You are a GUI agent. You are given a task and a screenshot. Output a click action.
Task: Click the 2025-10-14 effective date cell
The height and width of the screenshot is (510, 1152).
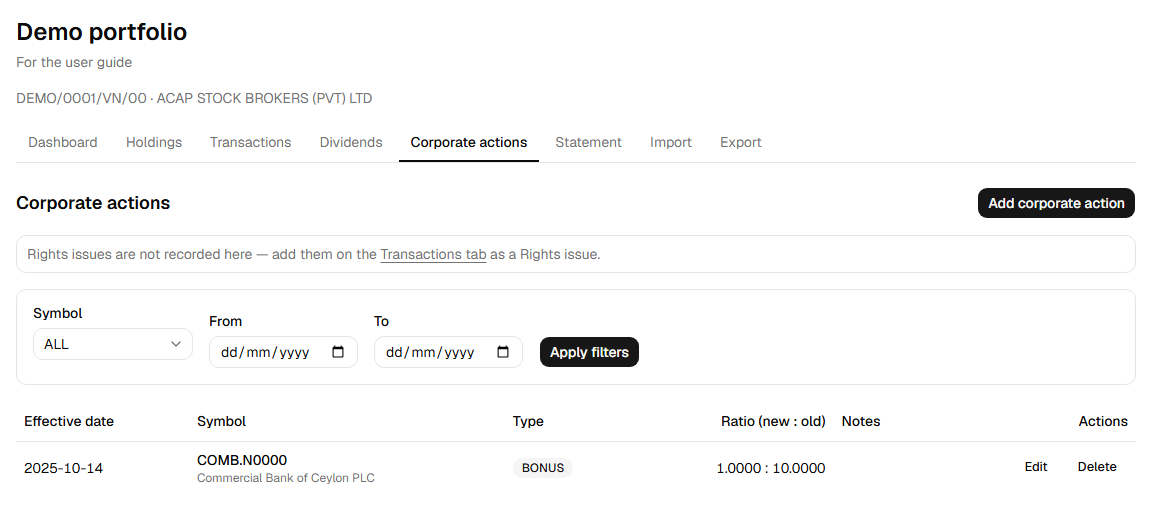(63, 468)
